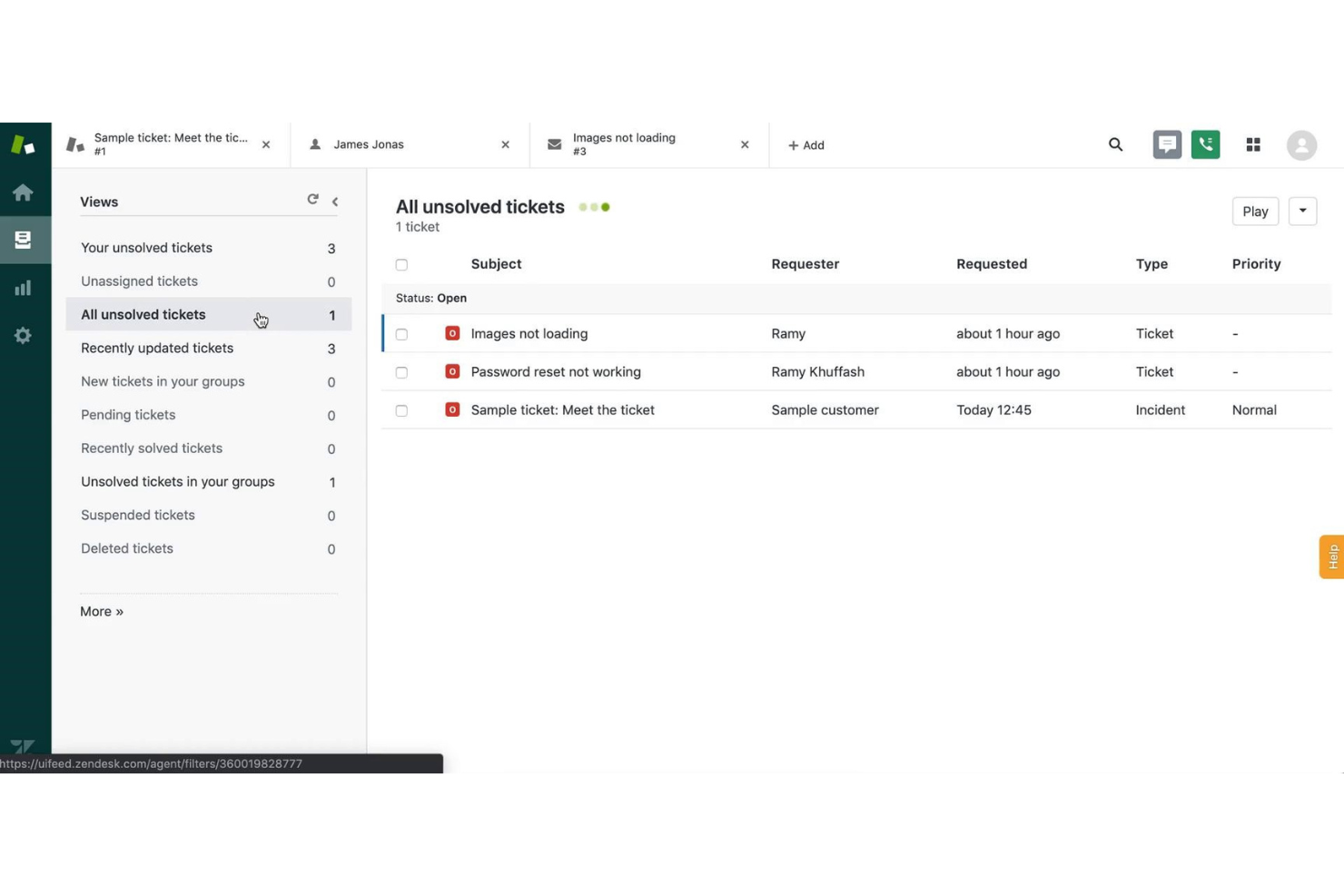This screenshot has width=1344, height=896.
Task: Open the Play button dropdown arrow
Action: (1302, 211)
